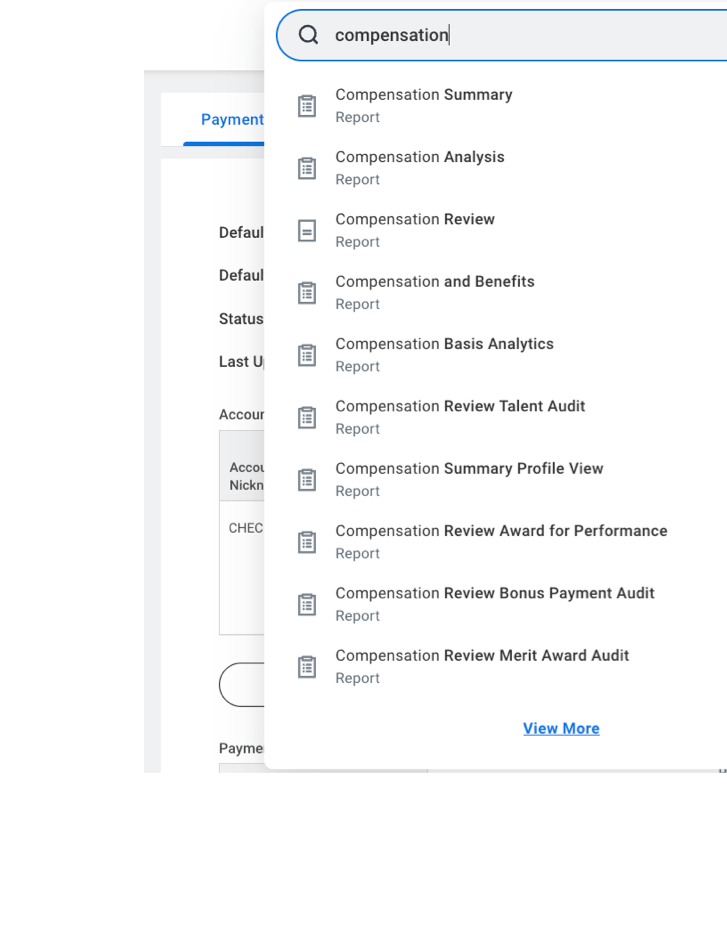Click the search box containing "compensation"
The image size is (727, 941).
tap(520, 35)
